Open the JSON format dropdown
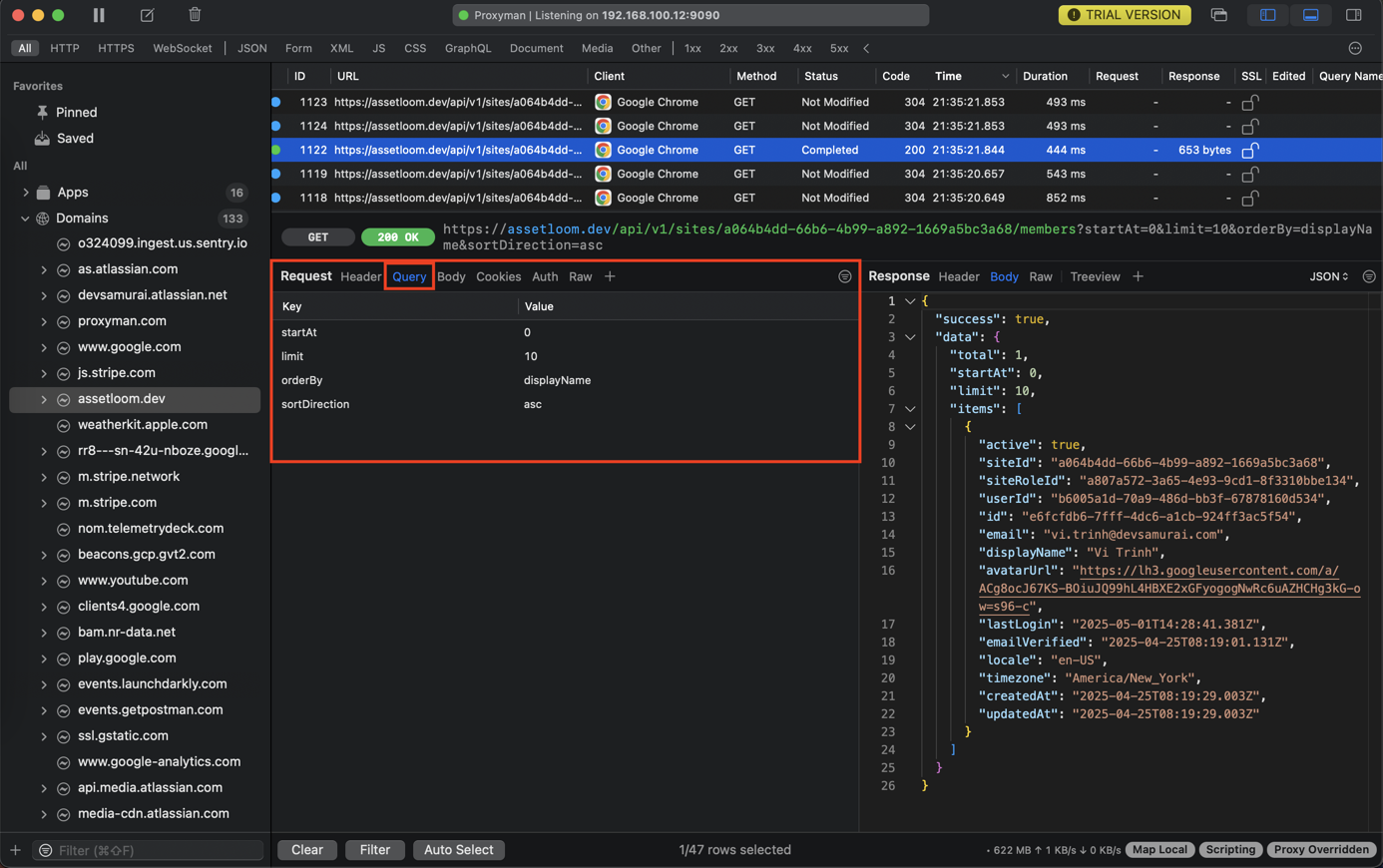 tap(1329, 276)
